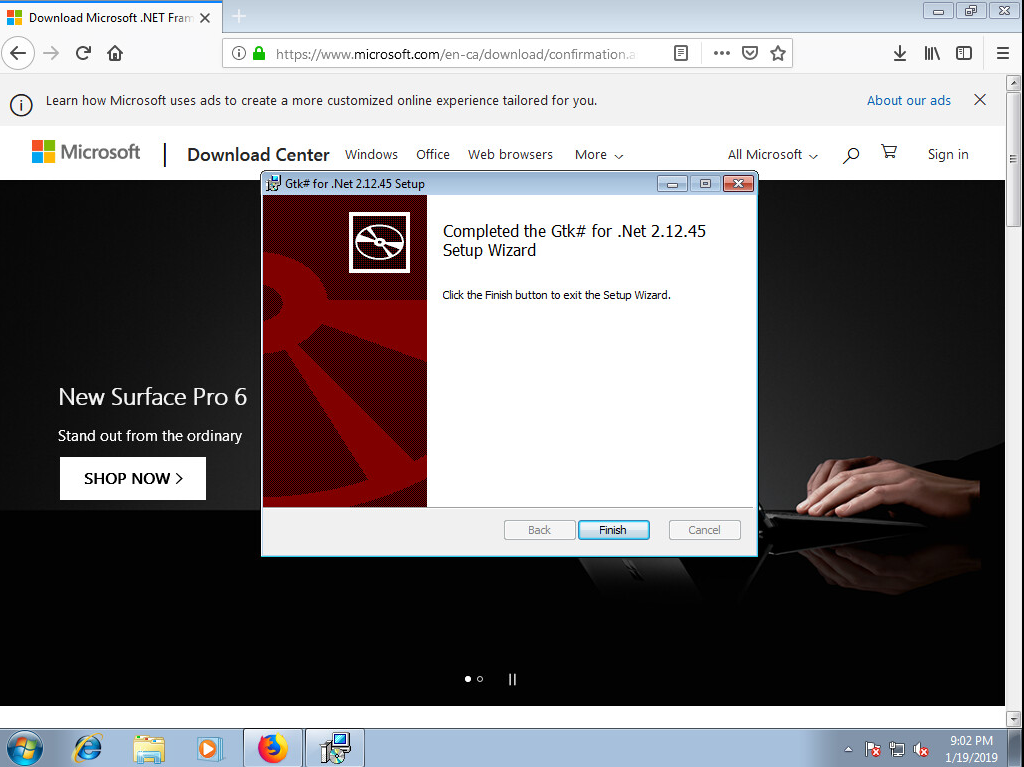Select the first carousel slide dot
Viewport: 1024px width, 767px height.
468,679
